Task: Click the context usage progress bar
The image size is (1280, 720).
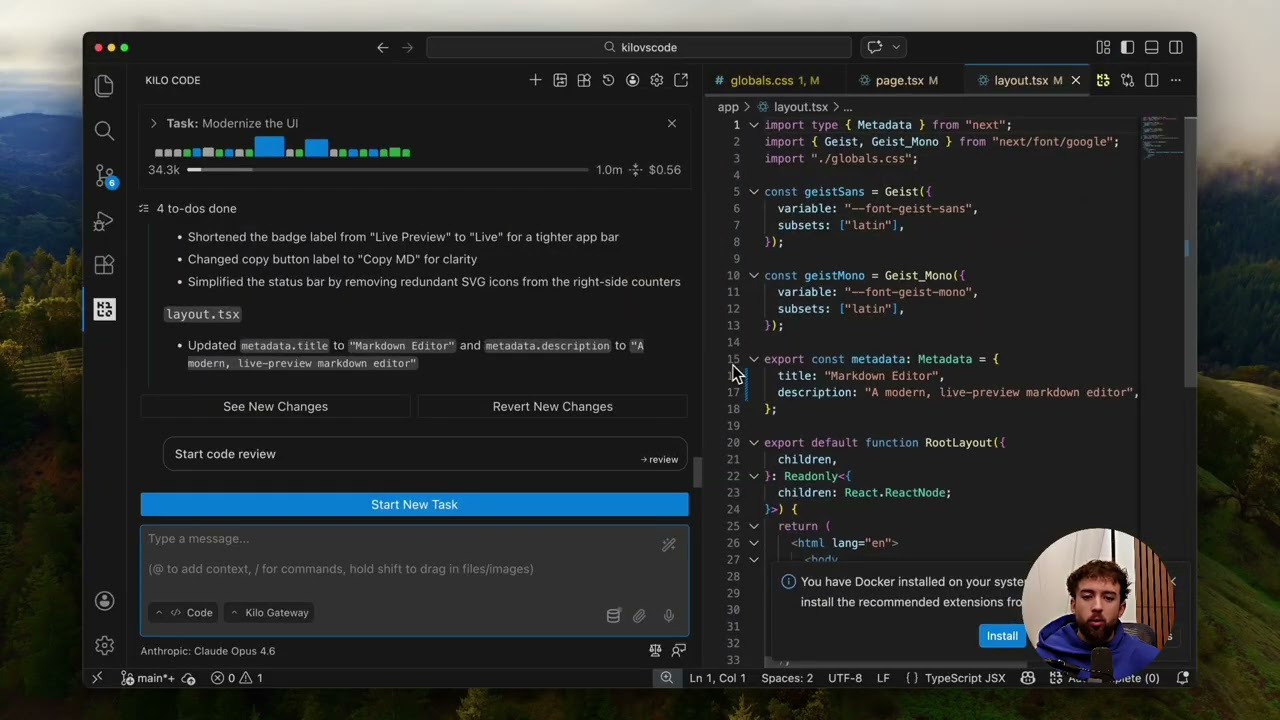Action: pyautogui.click(x=388, y=170)
